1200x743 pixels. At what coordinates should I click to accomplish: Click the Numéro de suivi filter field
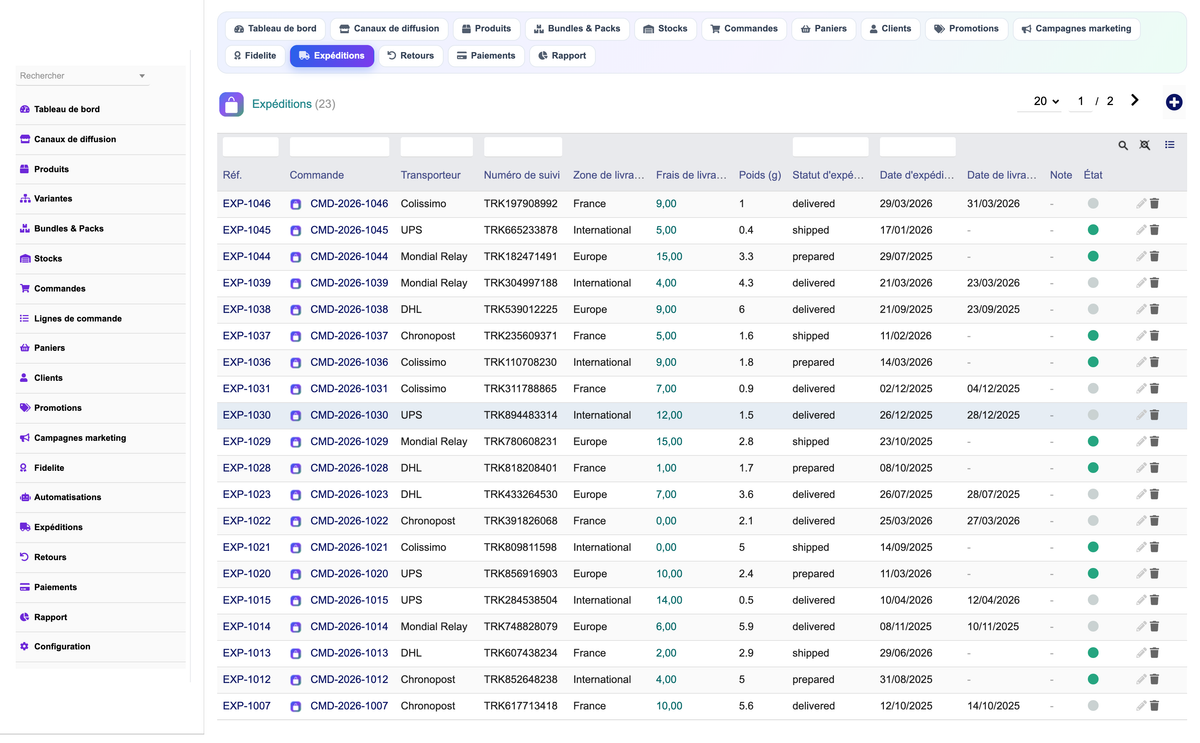point(523,147)
